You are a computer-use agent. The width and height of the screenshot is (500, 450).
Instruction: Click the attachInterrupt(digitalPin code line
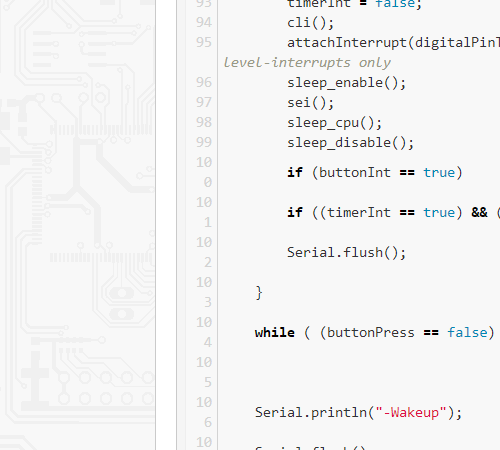[x=394, y=43]
